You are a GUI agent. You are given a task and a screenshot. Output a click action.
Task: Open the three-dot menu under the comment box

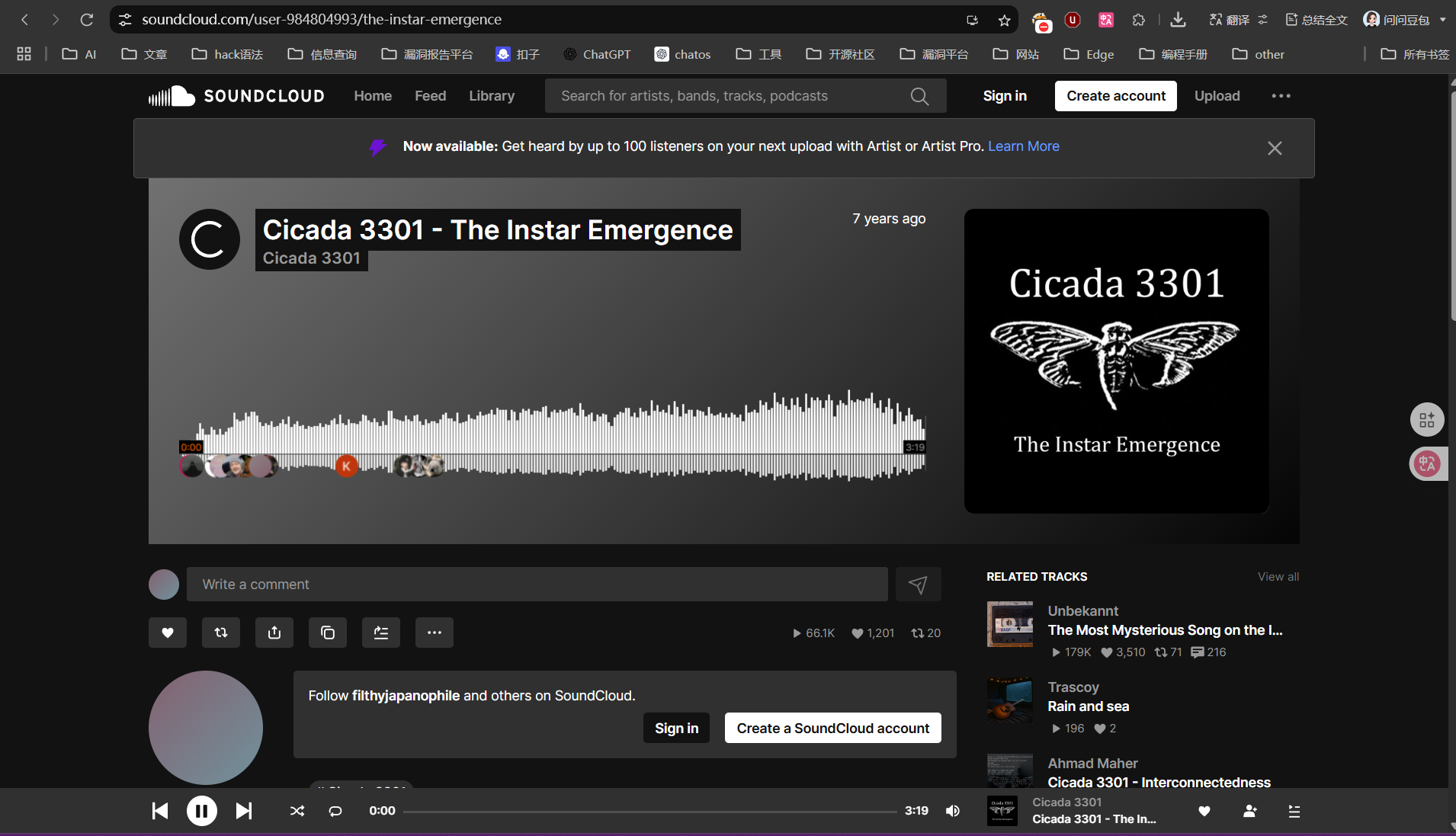click(x=435, y=633)
